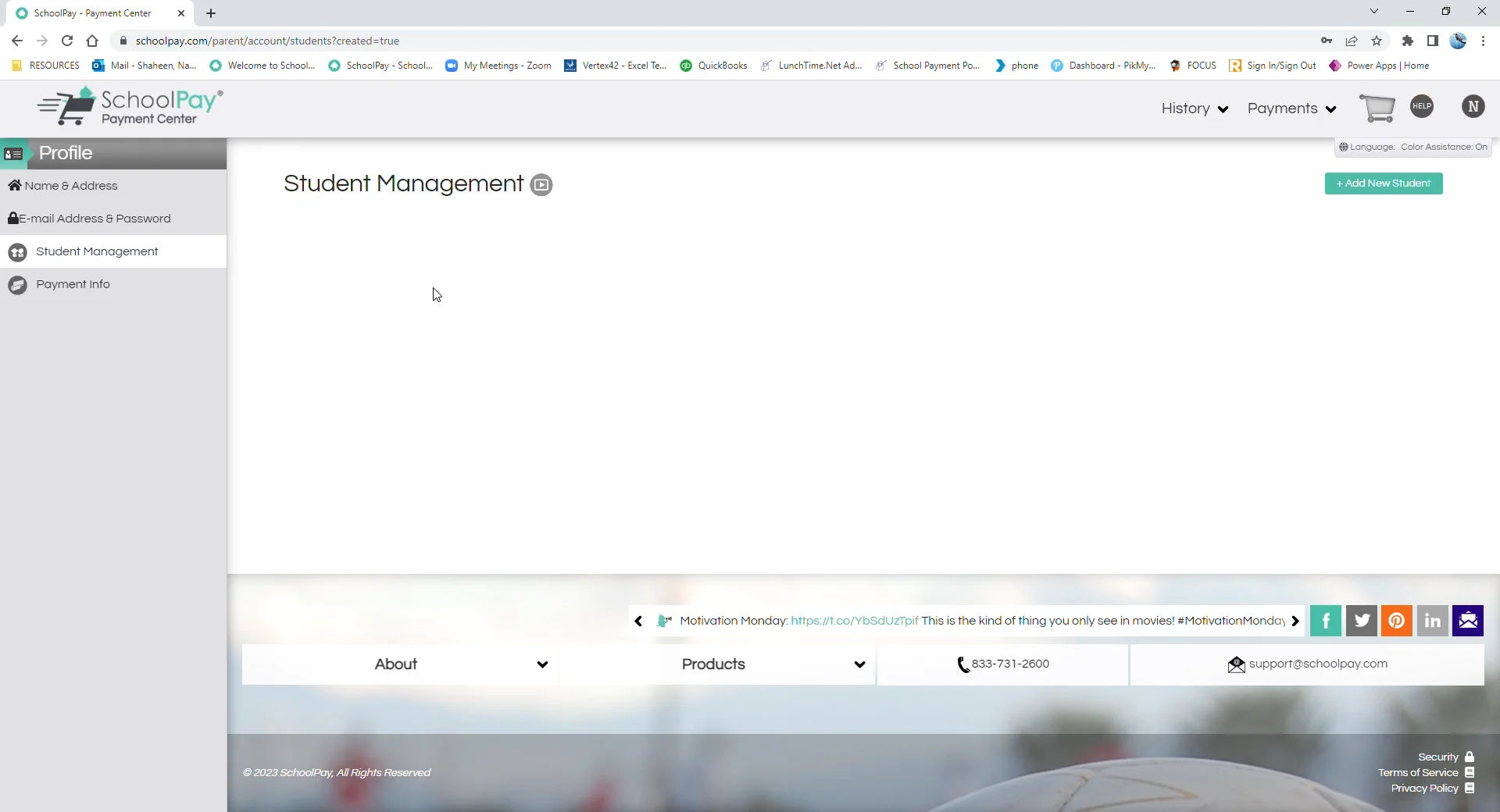Viewport: 1500px width, 812px height.
Task: Share on Facebook icon
Action: click(1326, 621)
